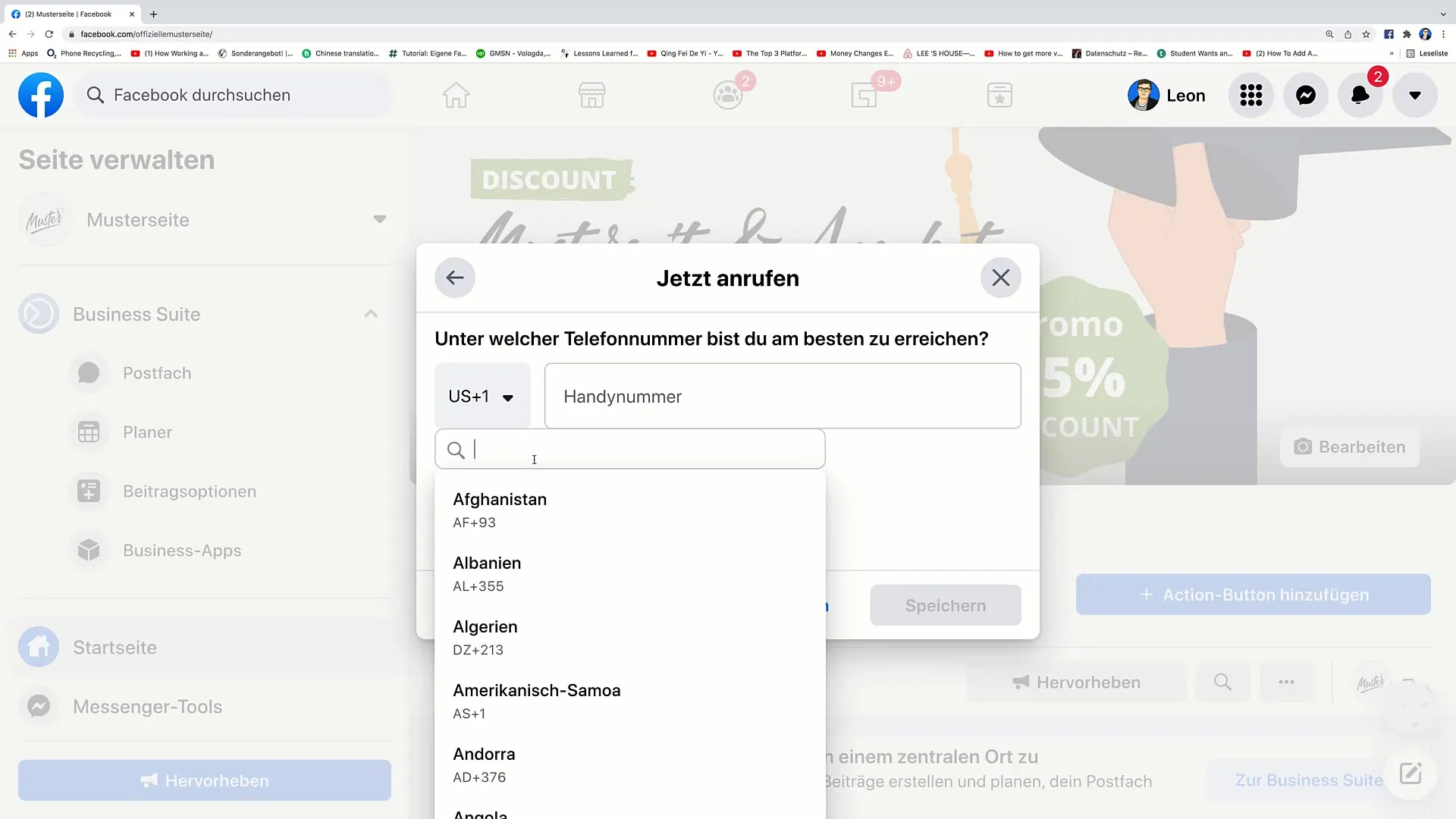Viewport: 1456px width, 819px height.
Task: Open the Apps bookmarks shortcut
Action: [x=23, y=53]
